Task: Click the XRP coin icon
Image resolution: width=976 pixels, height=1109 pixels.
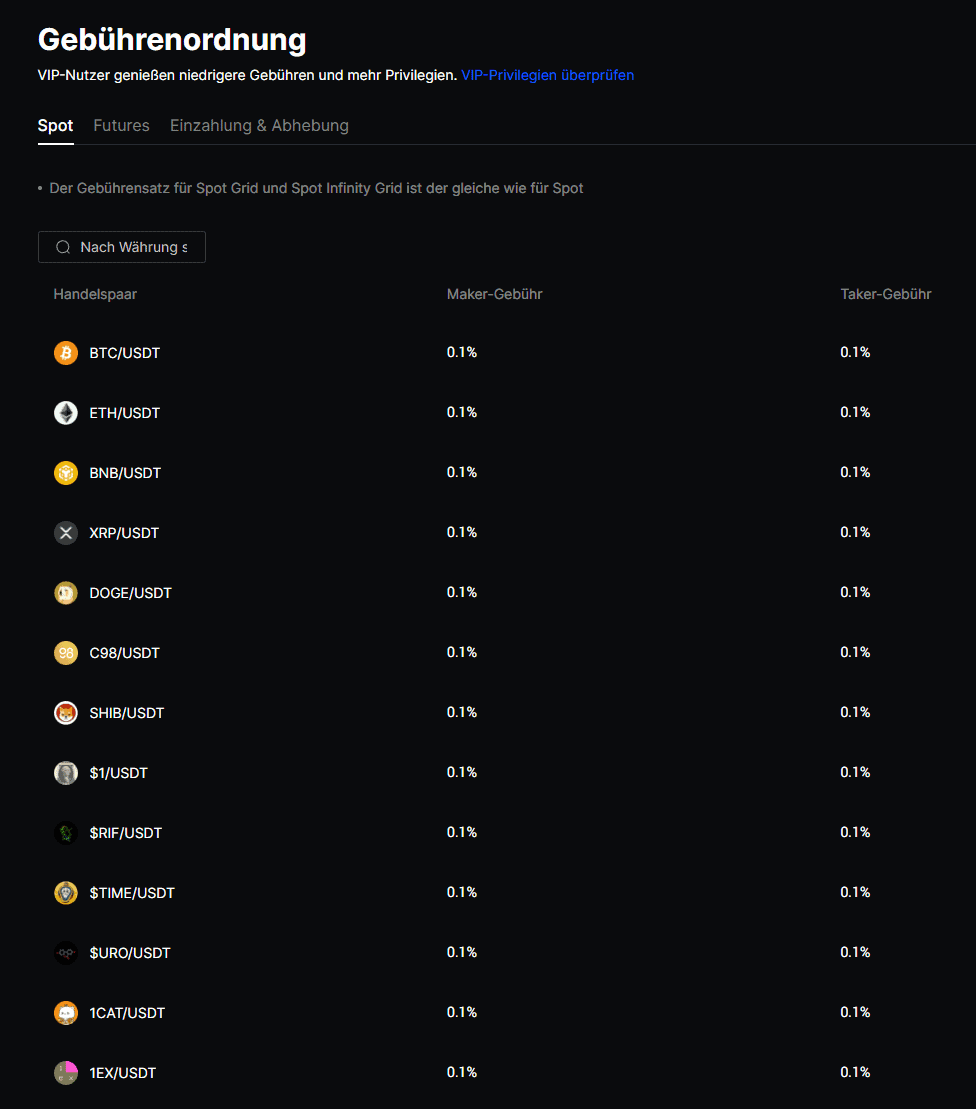Action: tap(66, 533)
